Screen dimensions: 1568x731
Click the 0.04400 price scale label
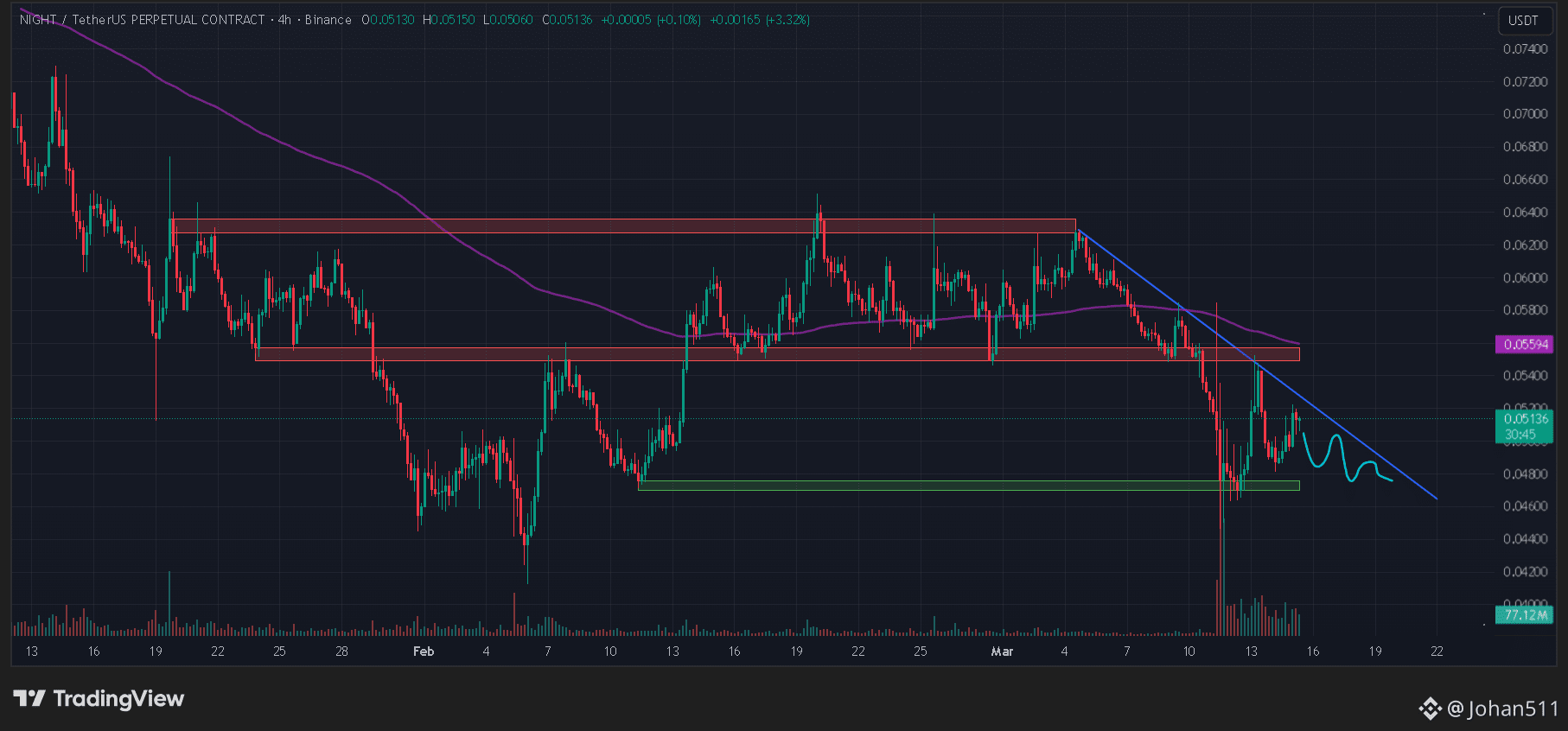[x=1525, y=539]
